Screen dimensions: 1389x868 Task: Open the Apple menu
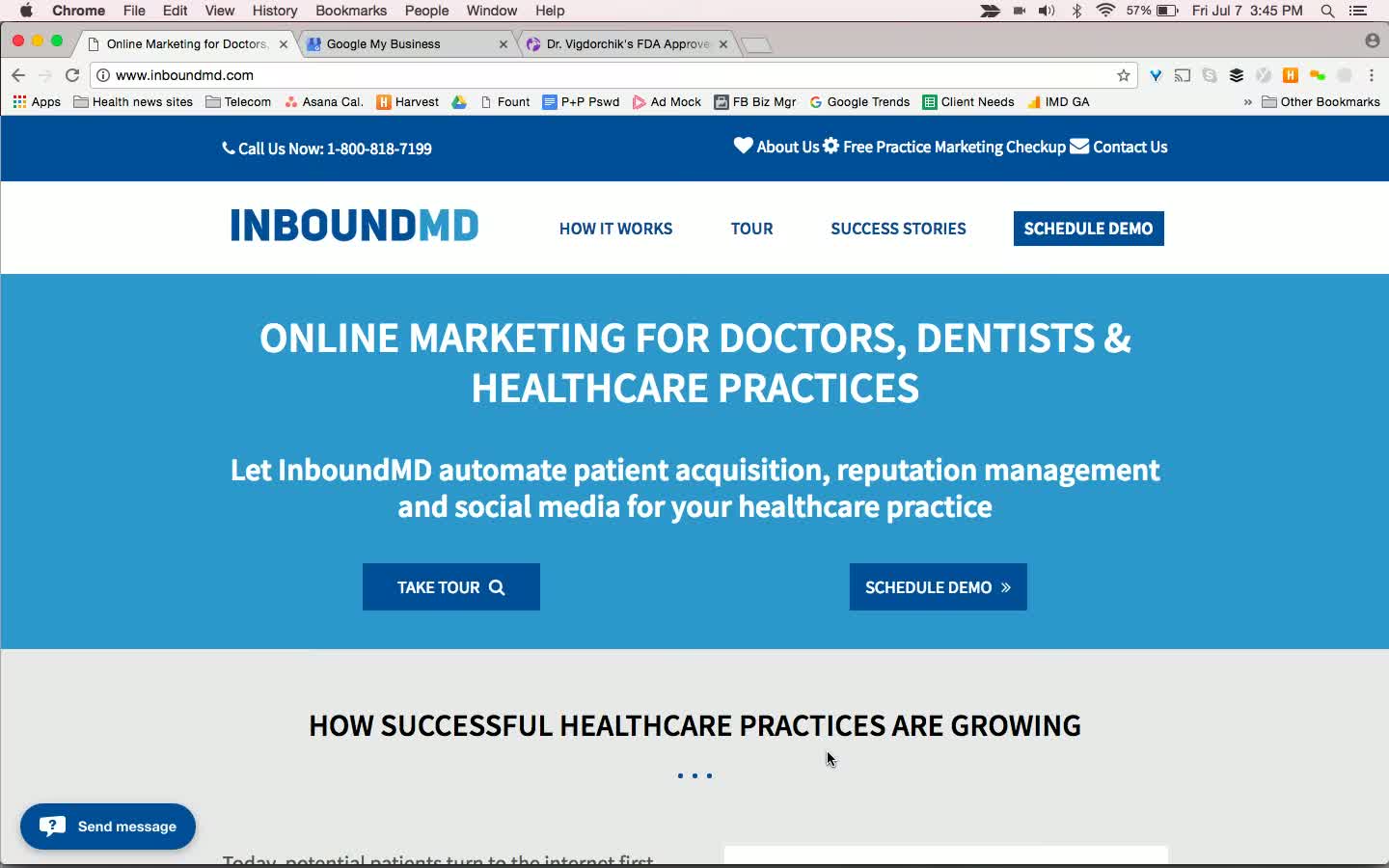(x=26, y=11)
